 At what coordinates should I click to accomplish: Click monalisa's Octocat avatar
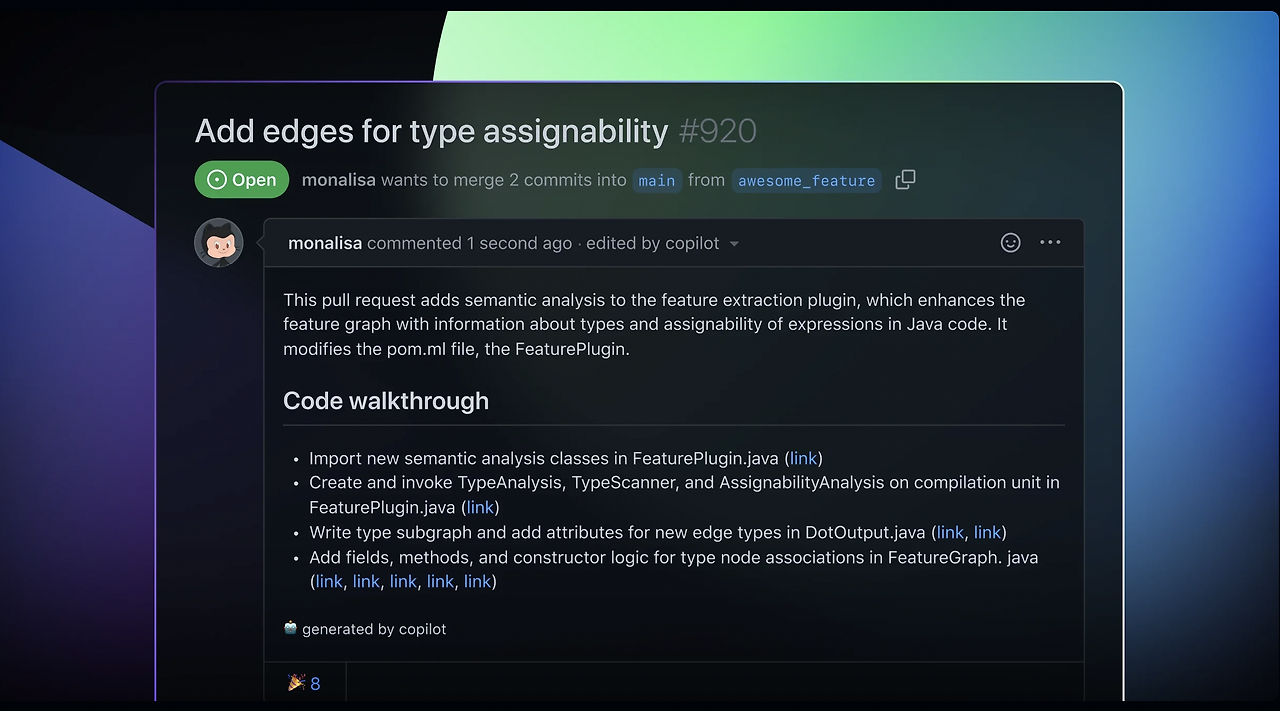coord(219,243)
